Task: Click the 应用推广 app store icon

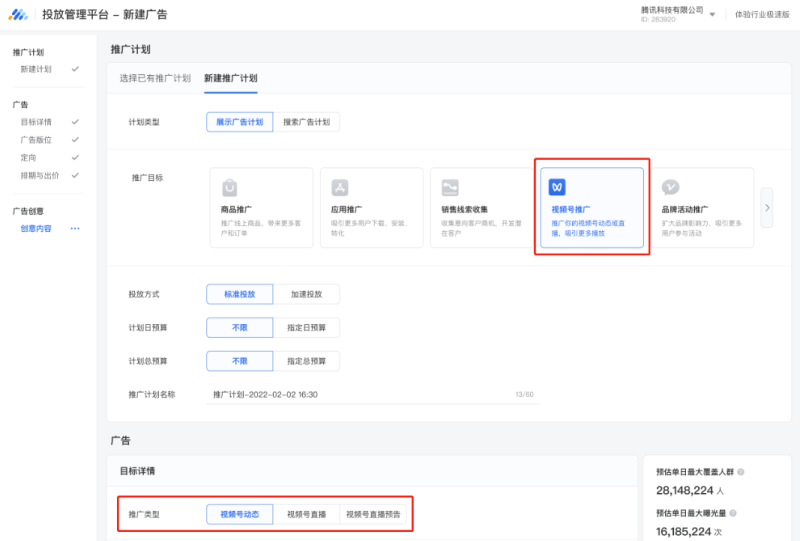Action: click(340, 187)
